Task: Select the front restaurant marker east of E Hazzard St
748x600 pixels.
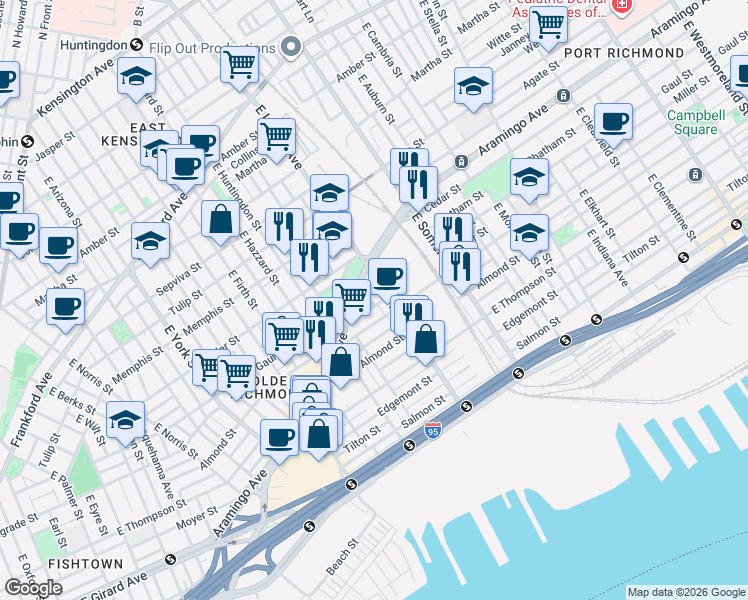Action: pos(310,260)
